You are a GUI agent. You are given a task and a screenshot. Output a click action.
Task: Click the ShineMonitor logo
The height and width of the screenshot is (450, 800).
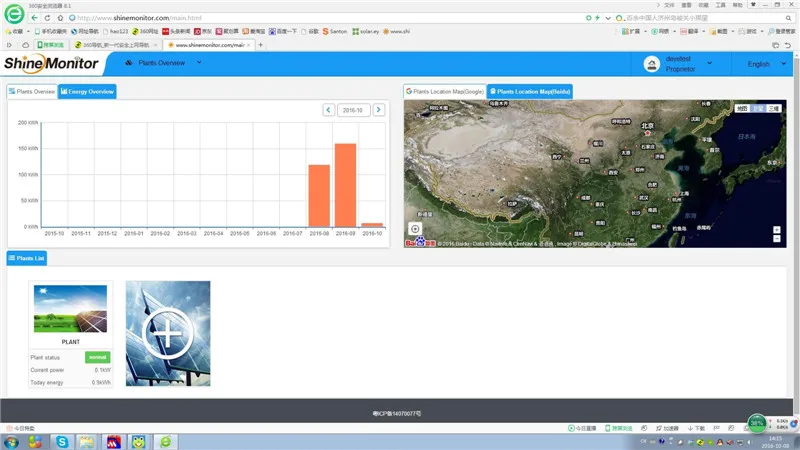click(x=51, y=63)
